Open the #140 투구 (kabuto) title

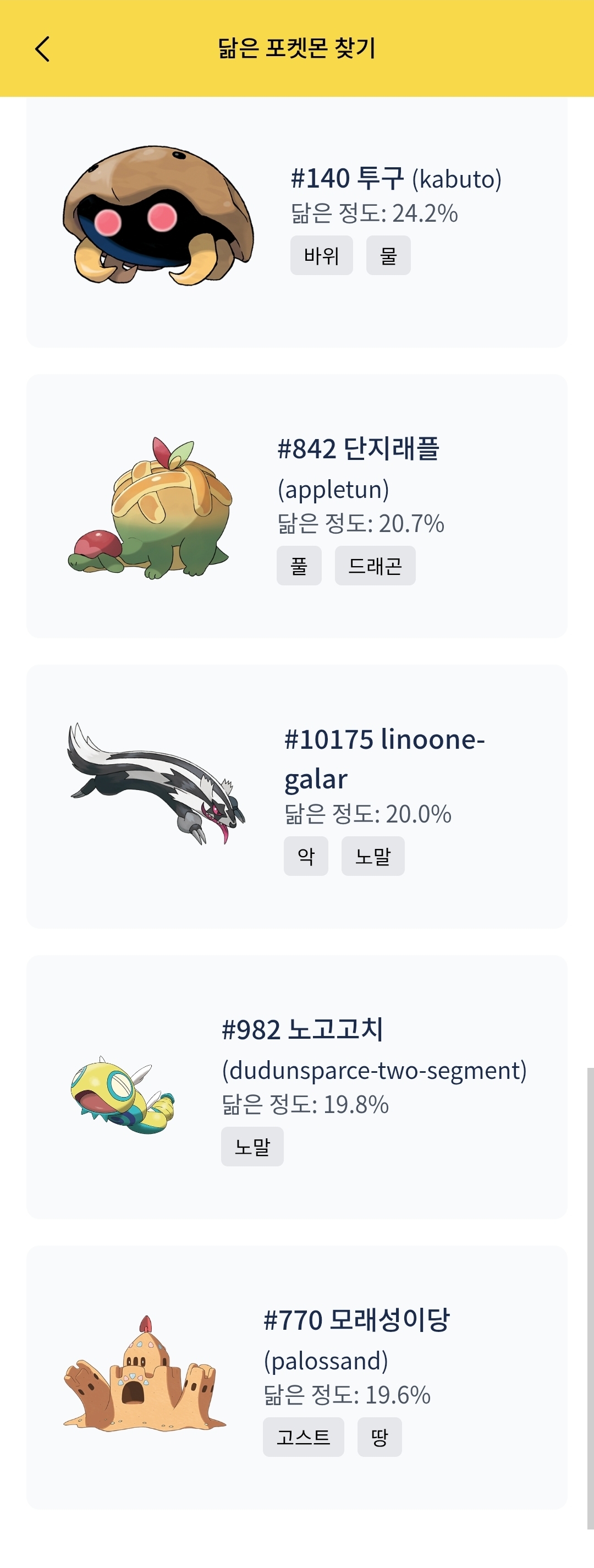395,179
